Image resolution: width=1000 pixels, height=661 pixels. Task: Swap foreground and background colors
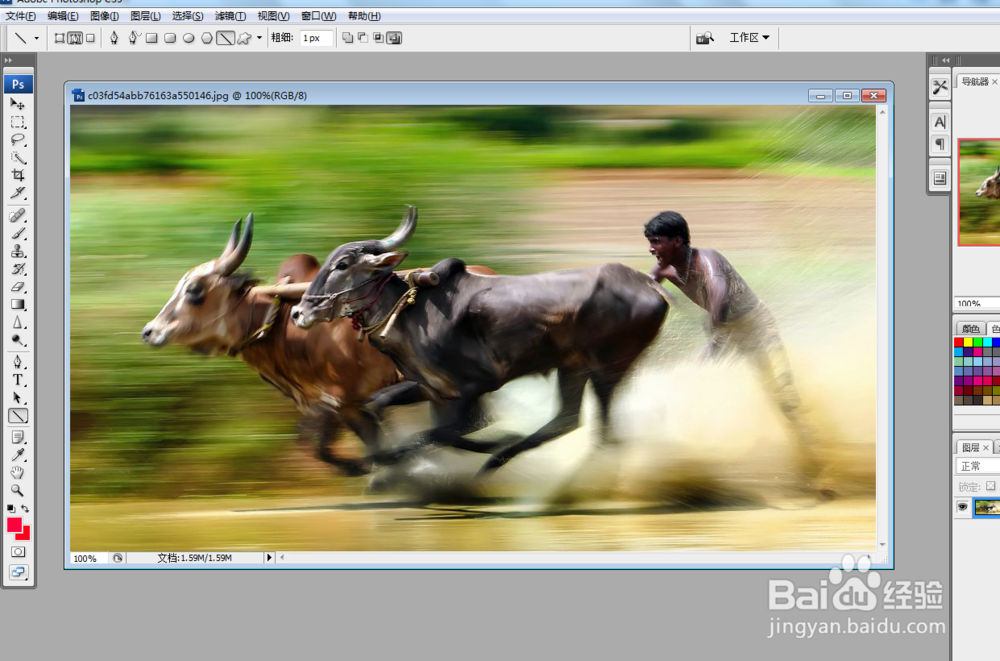tap(25, 509)
